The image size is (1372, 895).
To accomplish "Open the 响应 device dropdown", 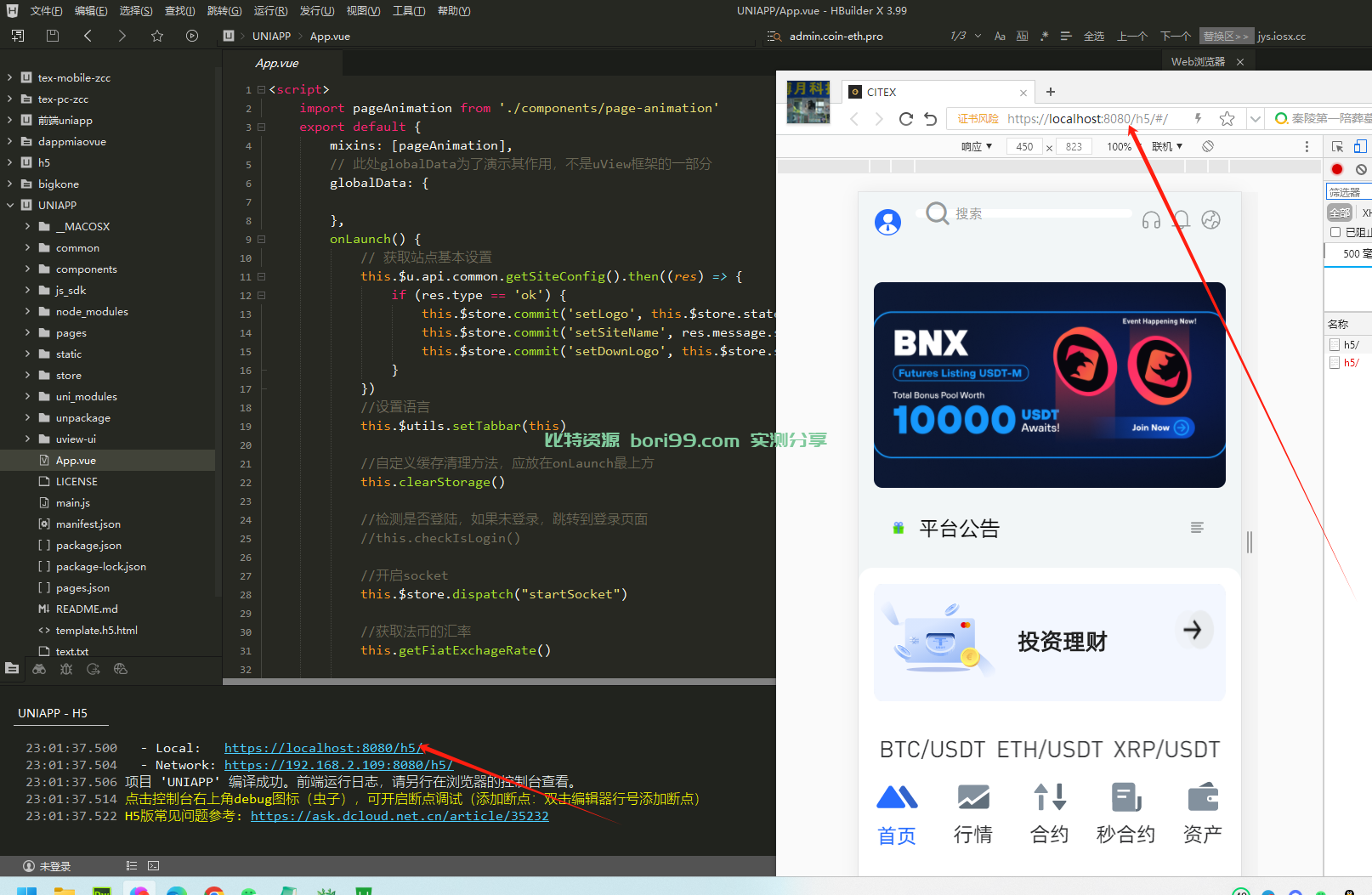I will [x=977, y=146].
